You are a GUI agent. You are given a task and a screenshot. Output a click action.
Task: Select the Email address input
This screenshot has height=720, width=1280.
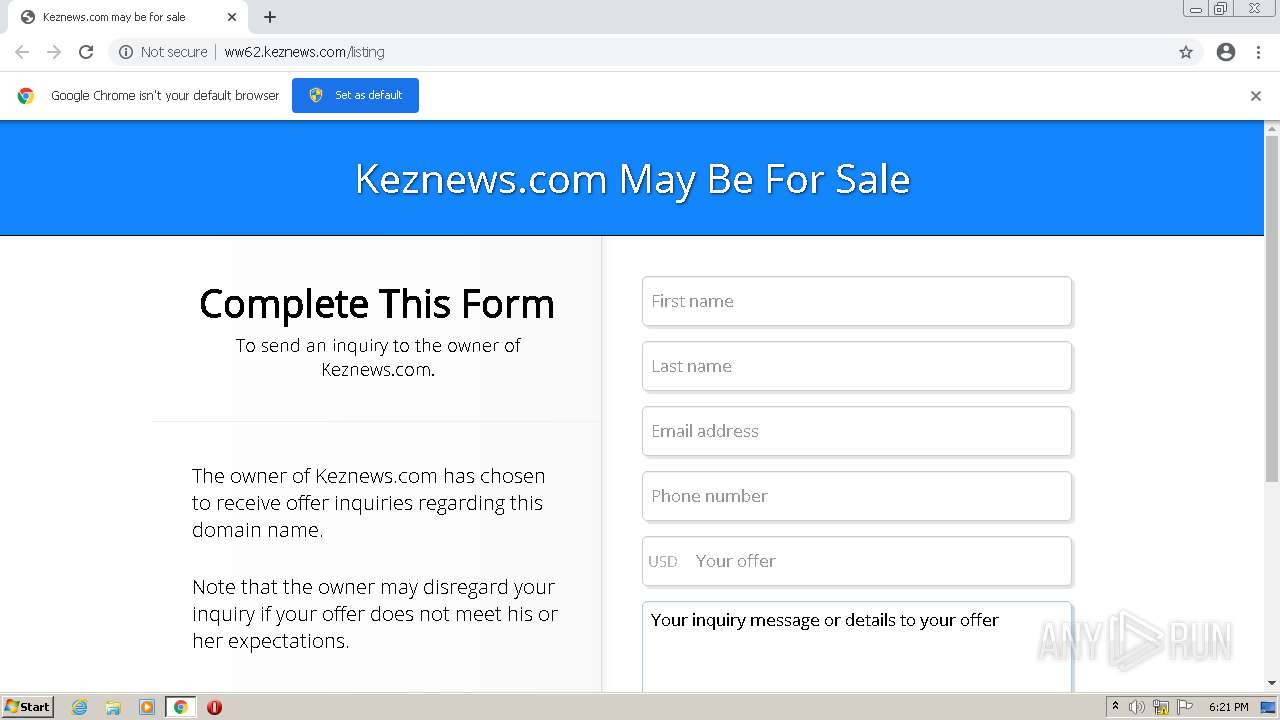[857, 431]
